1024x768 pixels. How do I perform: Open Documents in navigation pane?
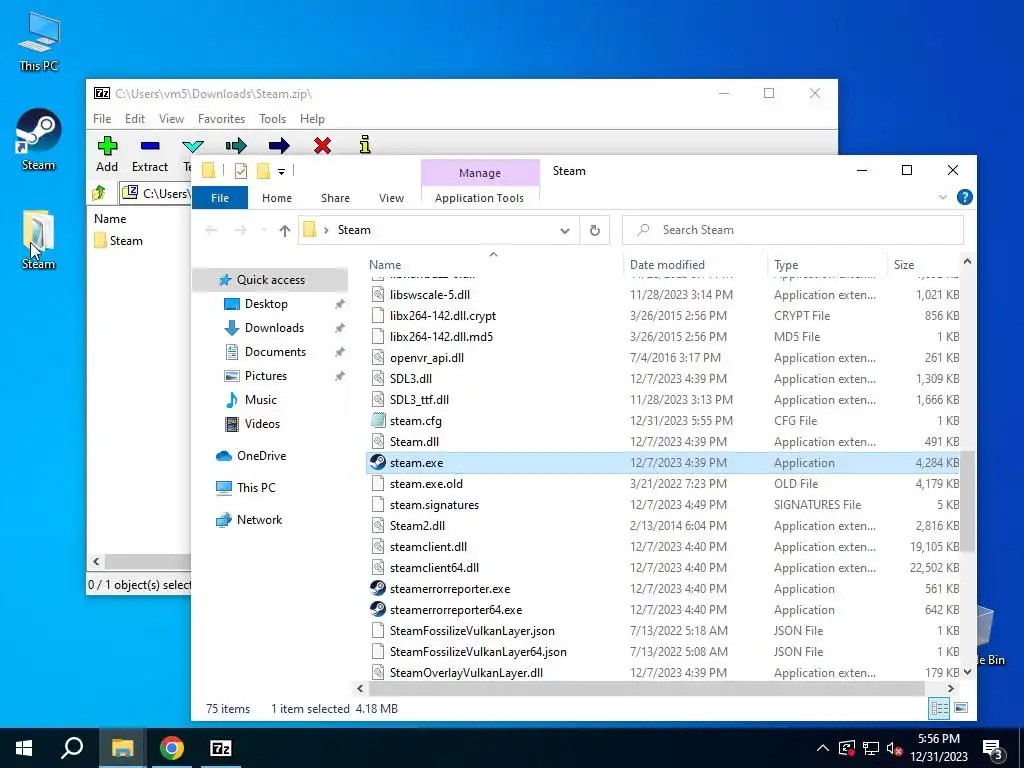tap(275, 352)
